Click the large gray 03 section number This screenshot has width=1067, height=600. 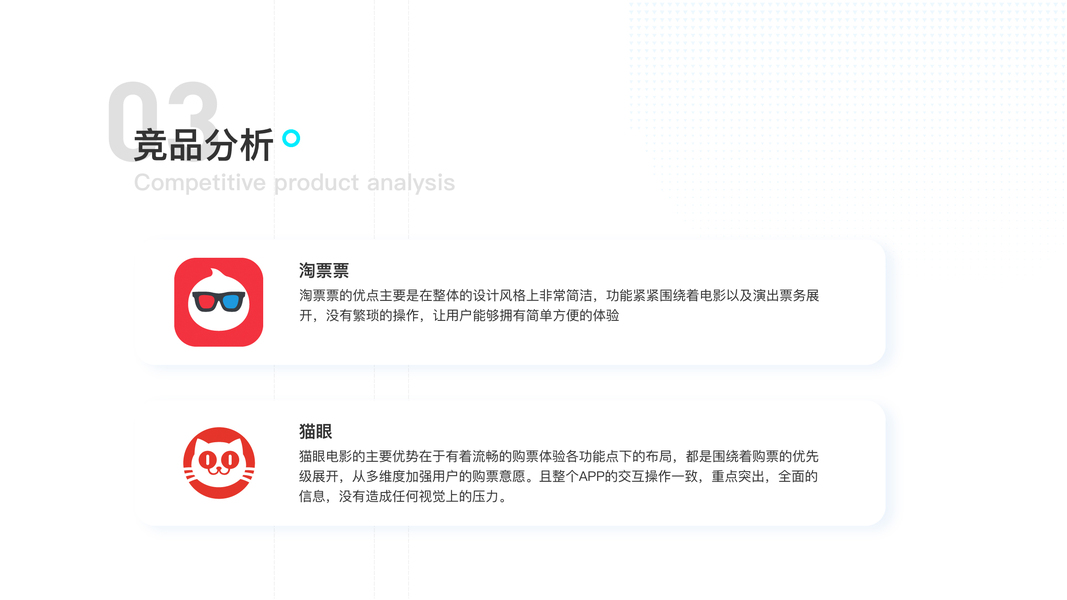click(x=163, y=121)
